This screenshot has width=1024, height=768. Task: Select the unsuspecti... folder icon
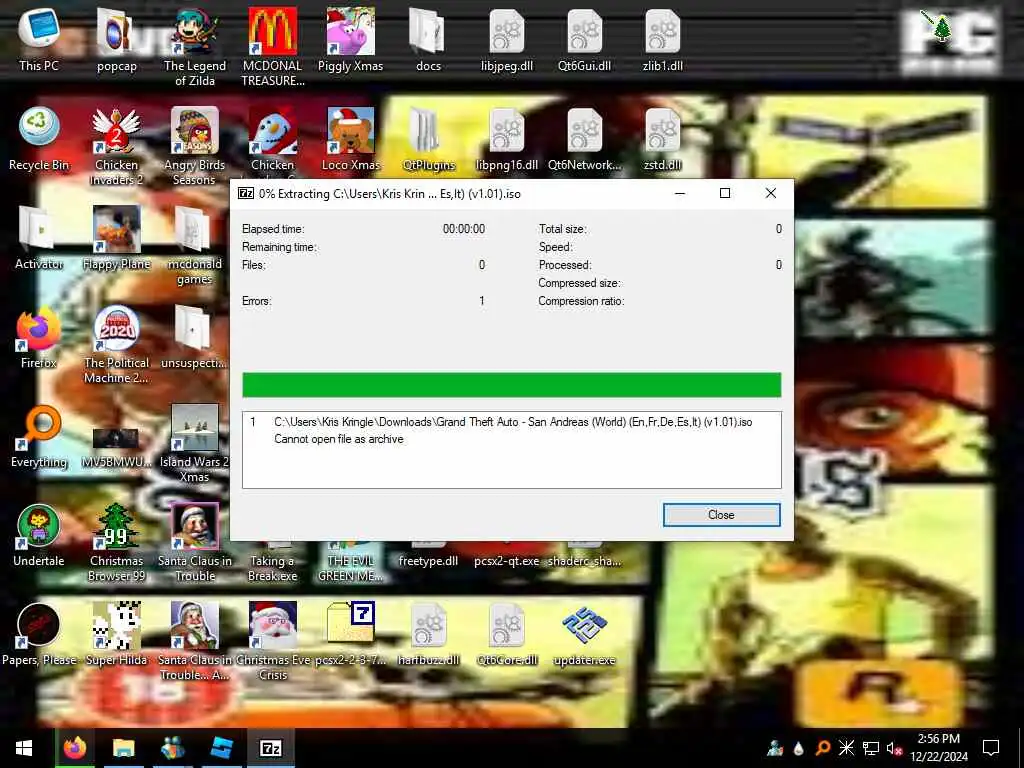(x=195, y=337)
